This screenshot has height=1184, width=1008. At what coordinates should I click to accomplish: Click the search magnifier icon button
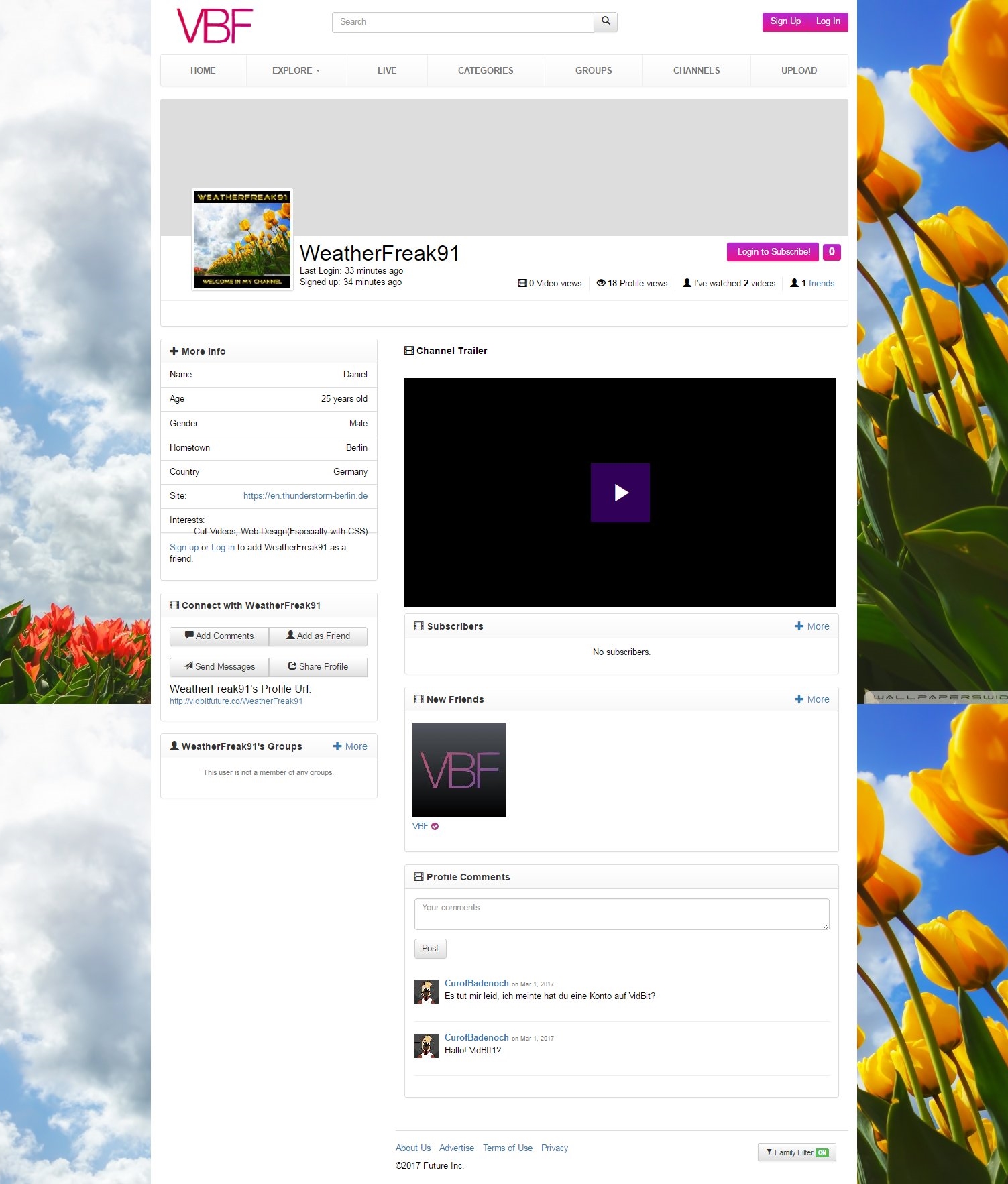coord(606,21)
